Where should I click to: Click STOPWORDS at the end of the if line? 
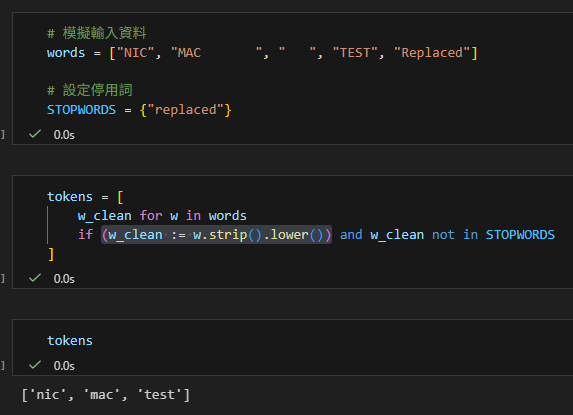point(520,235)
